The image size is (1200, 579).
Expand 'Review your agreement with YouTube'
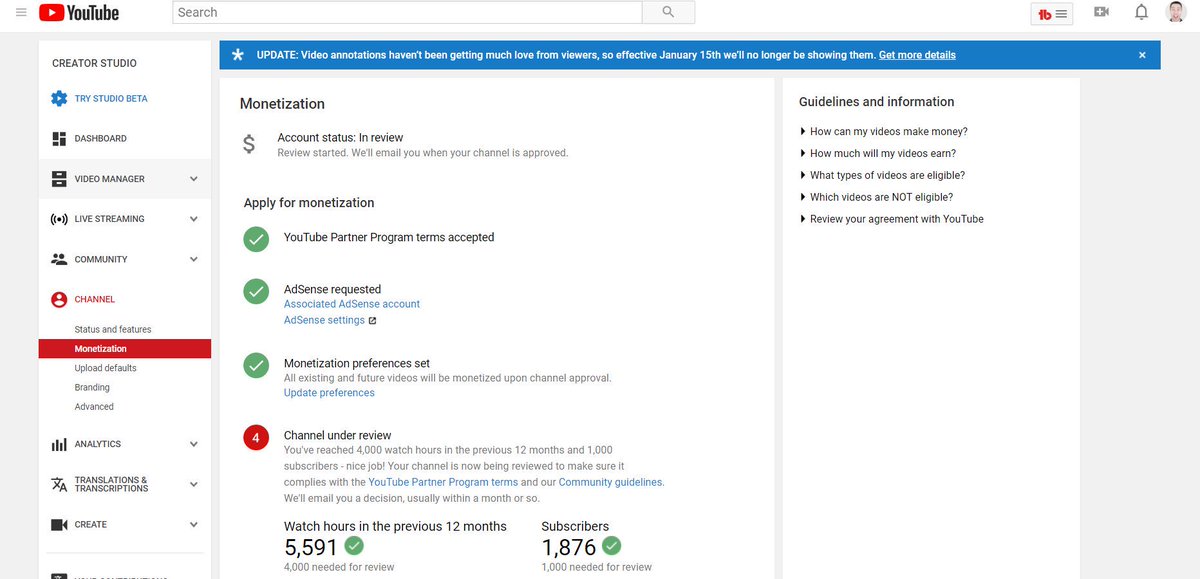point(891,219)
